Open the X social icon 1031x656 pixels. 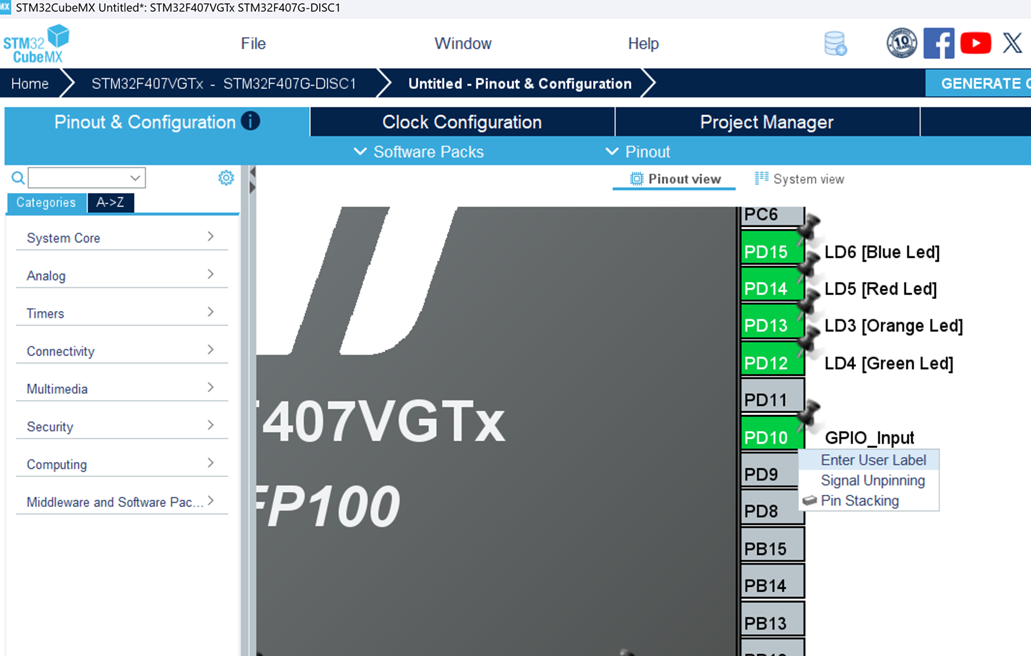(1013, 43)
